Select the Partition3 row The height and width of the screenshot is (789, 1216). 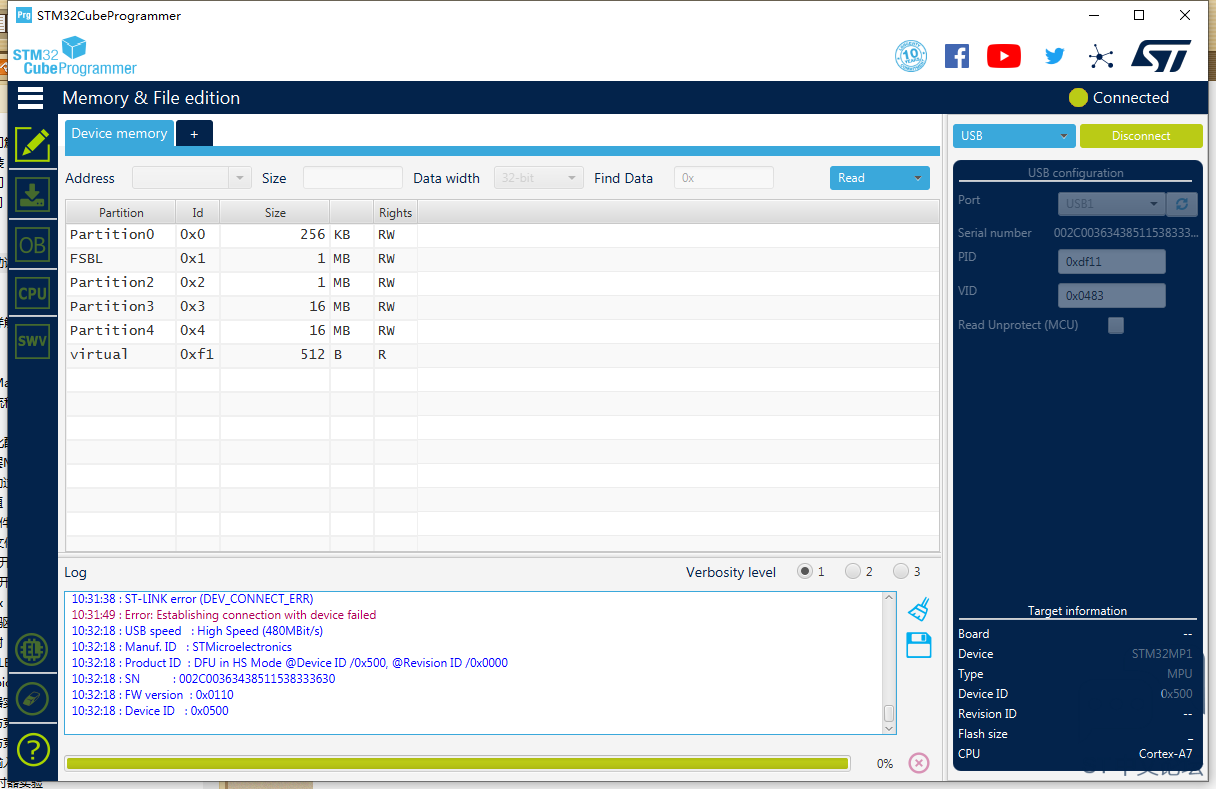pos(502,307)
